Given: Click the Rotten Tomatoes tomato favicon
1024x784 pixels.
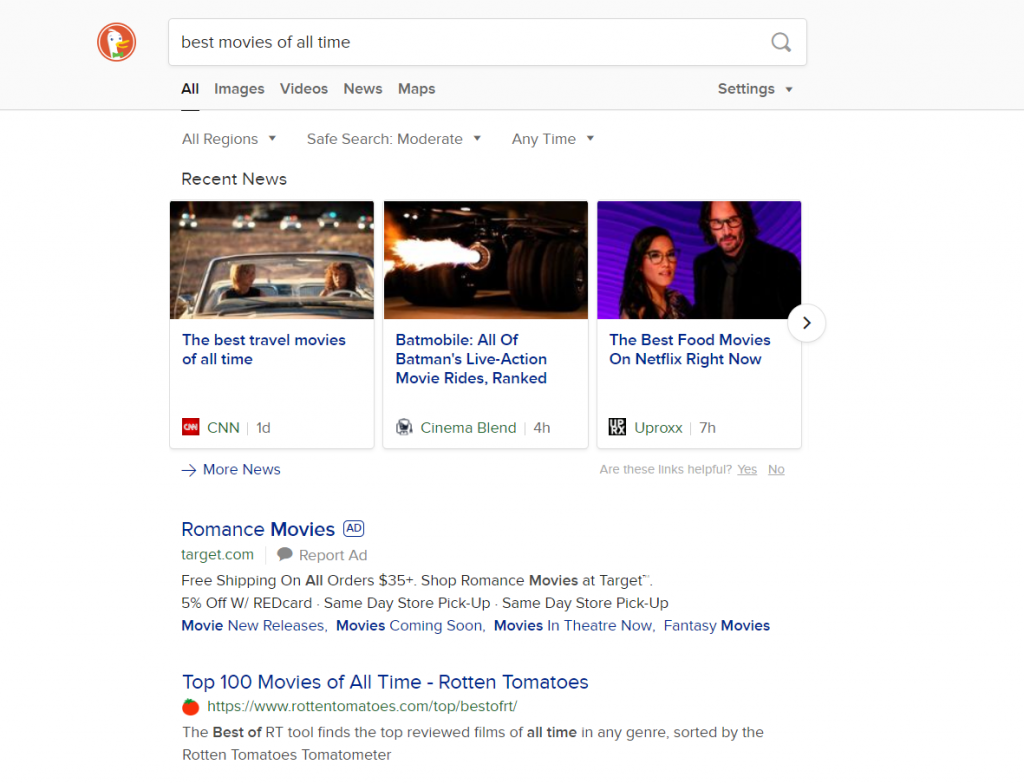Looking at the screenshot, I should [x=190, y=707].
